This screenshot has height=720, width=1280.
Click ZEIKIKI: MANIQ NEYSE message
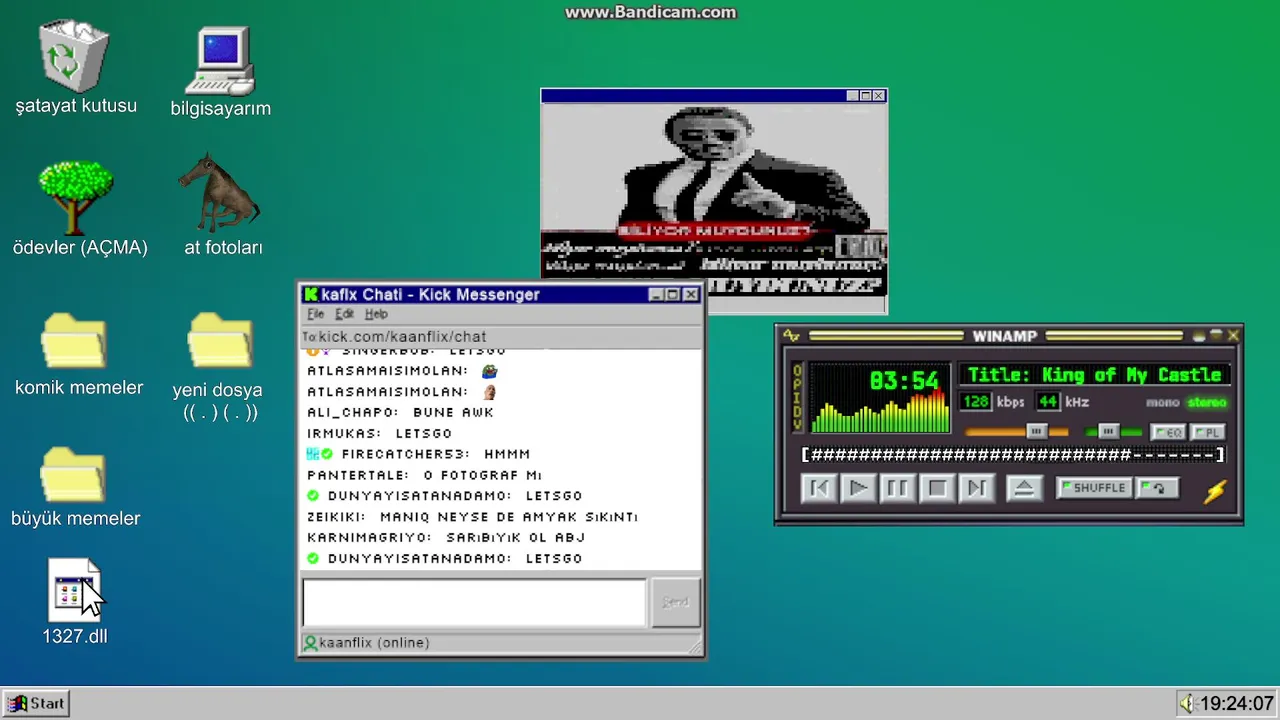472,517
